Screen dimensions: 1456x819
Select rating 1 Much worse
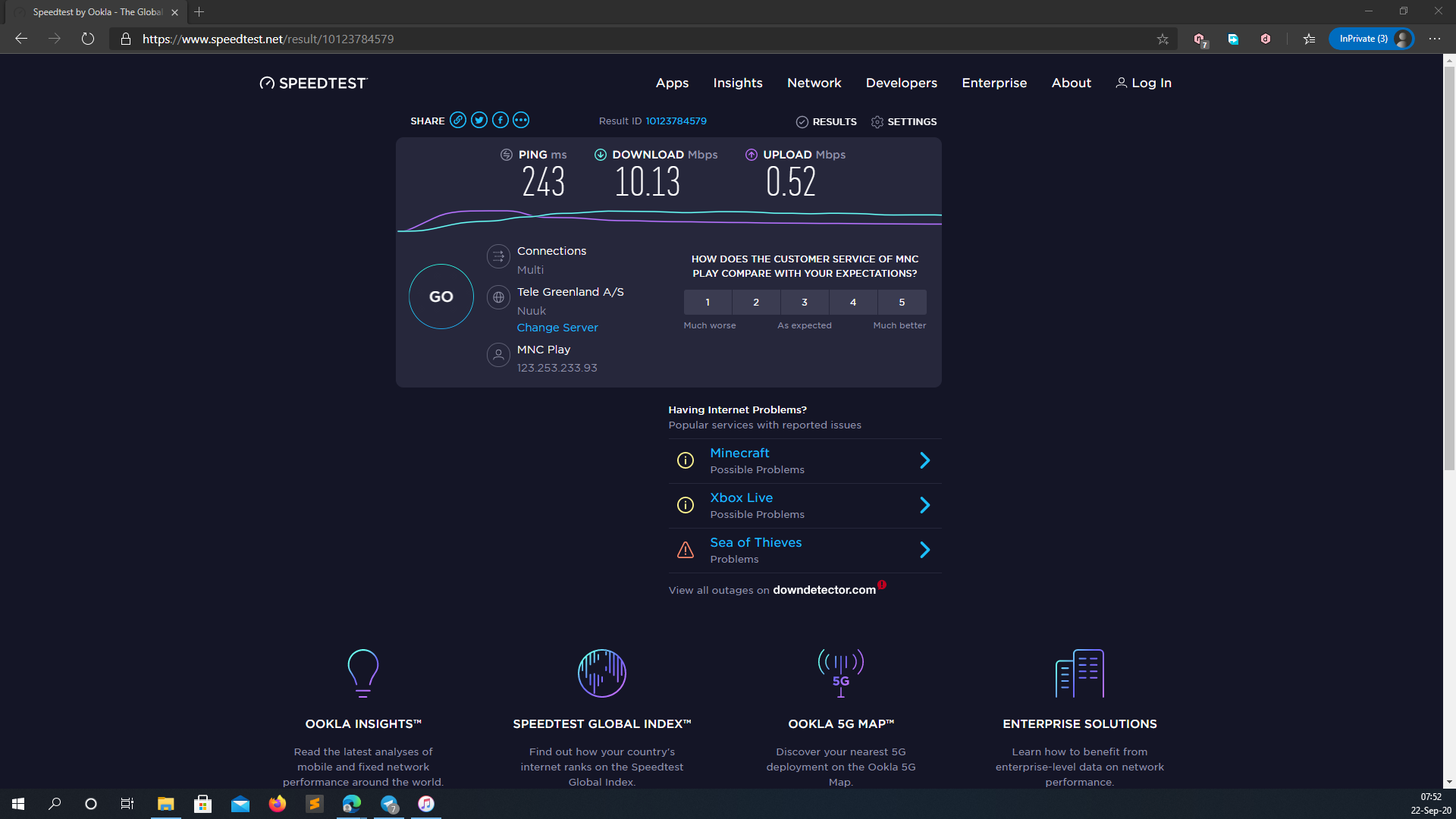point(708,302)
